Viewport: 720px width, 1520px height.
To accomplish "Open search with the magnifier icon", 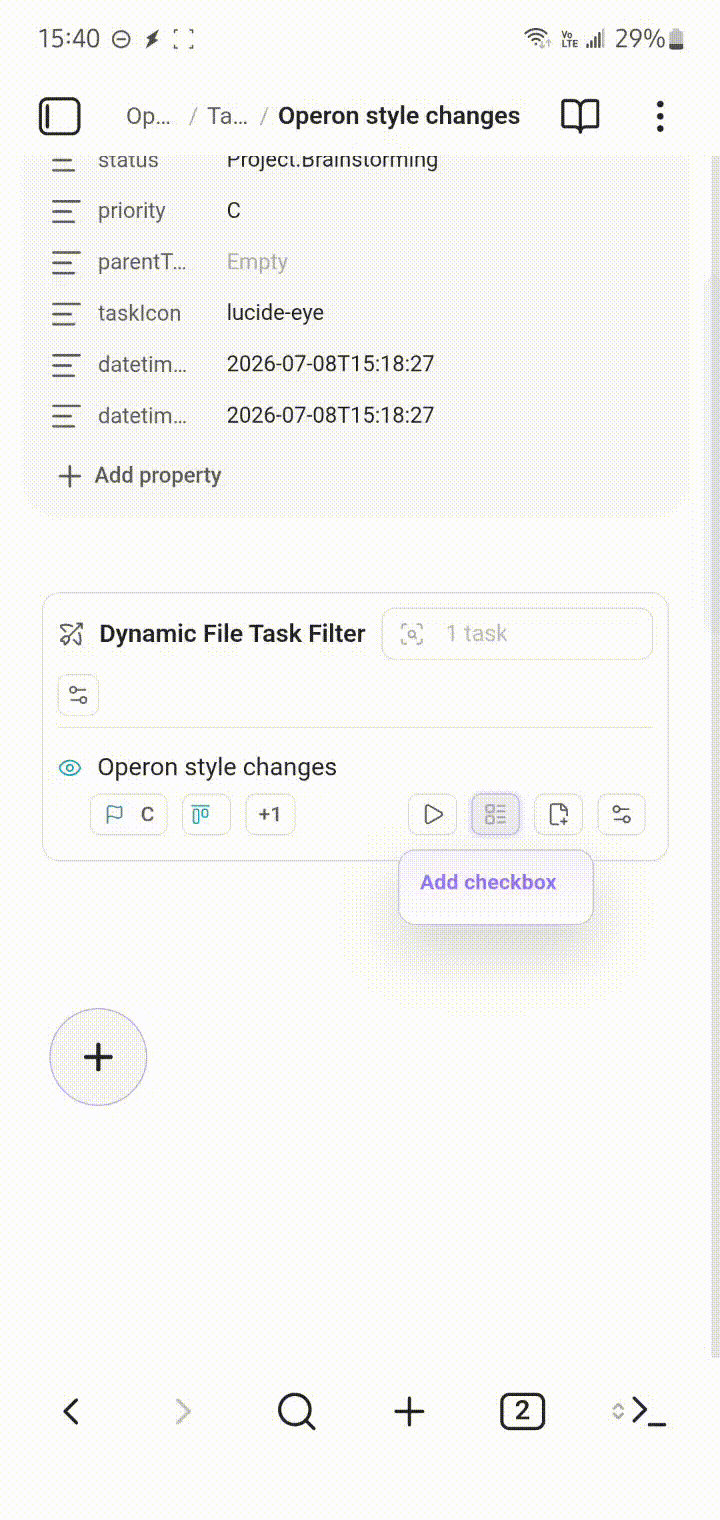I will pos(296,1412).
